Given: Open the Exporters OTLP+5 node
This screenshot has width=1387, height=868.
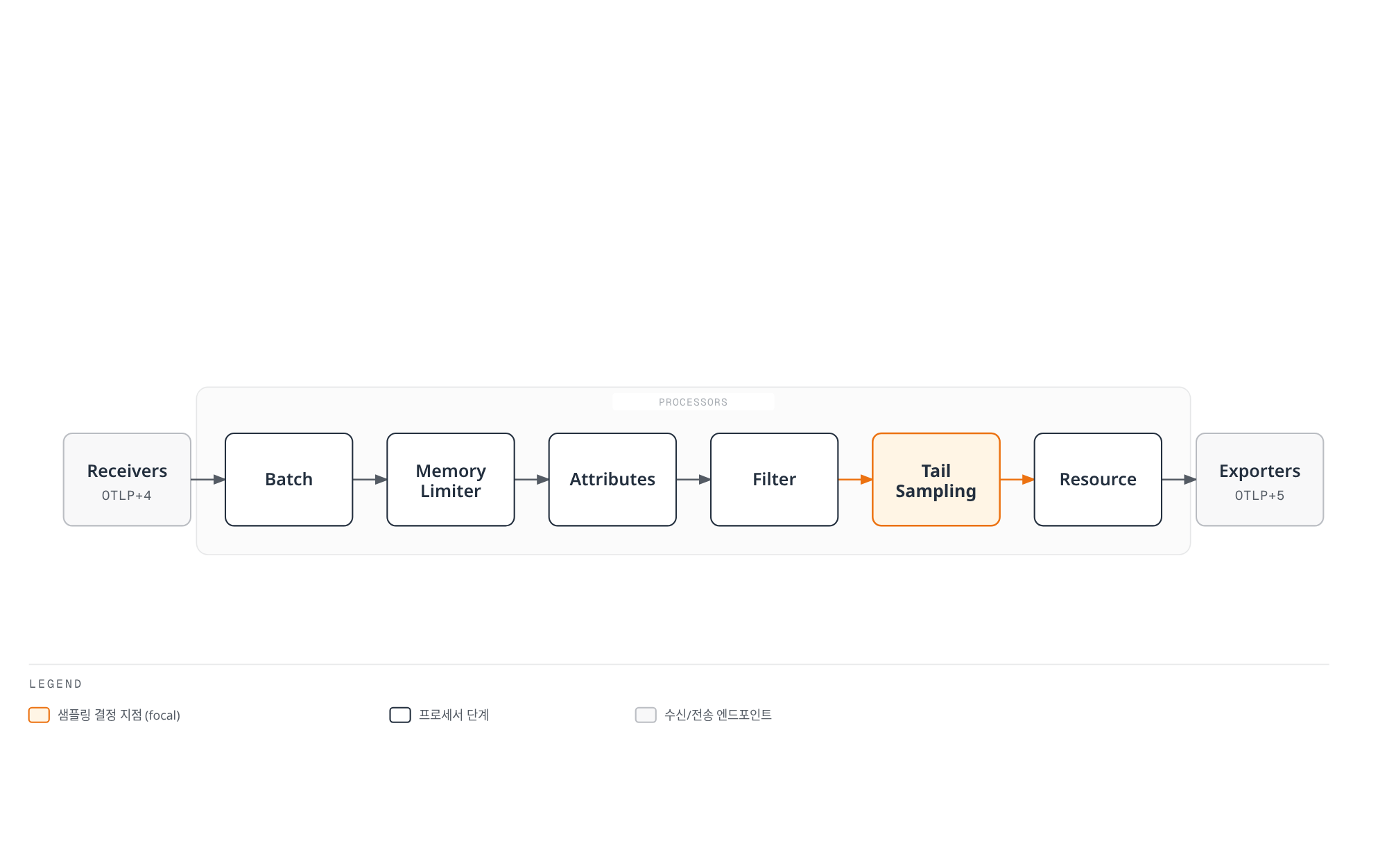Looking at the screenshot, I should coord(1259,480).
